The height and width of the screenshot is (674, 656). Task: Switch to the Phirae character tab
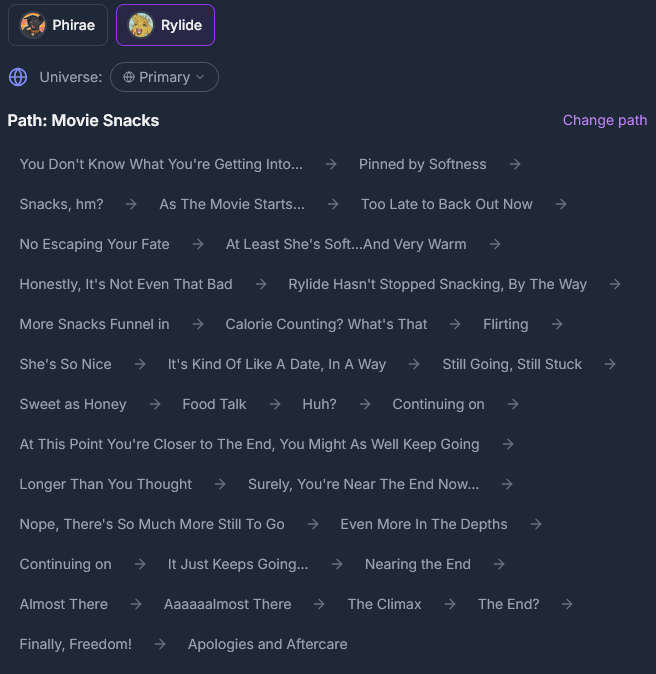pyautogui.click(x=58, y=25)
